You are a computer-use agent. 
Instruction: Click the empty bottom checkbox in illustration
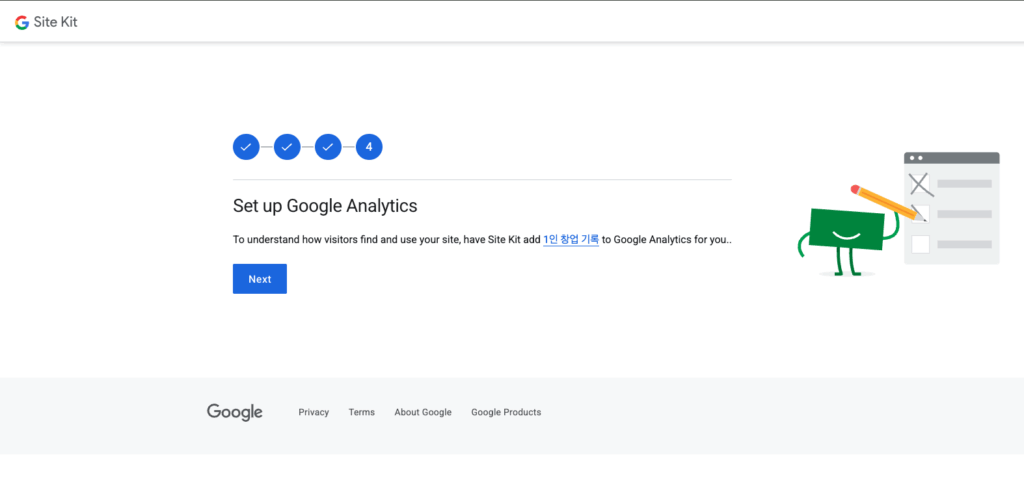pyautogui.click(x=920, y=243)
